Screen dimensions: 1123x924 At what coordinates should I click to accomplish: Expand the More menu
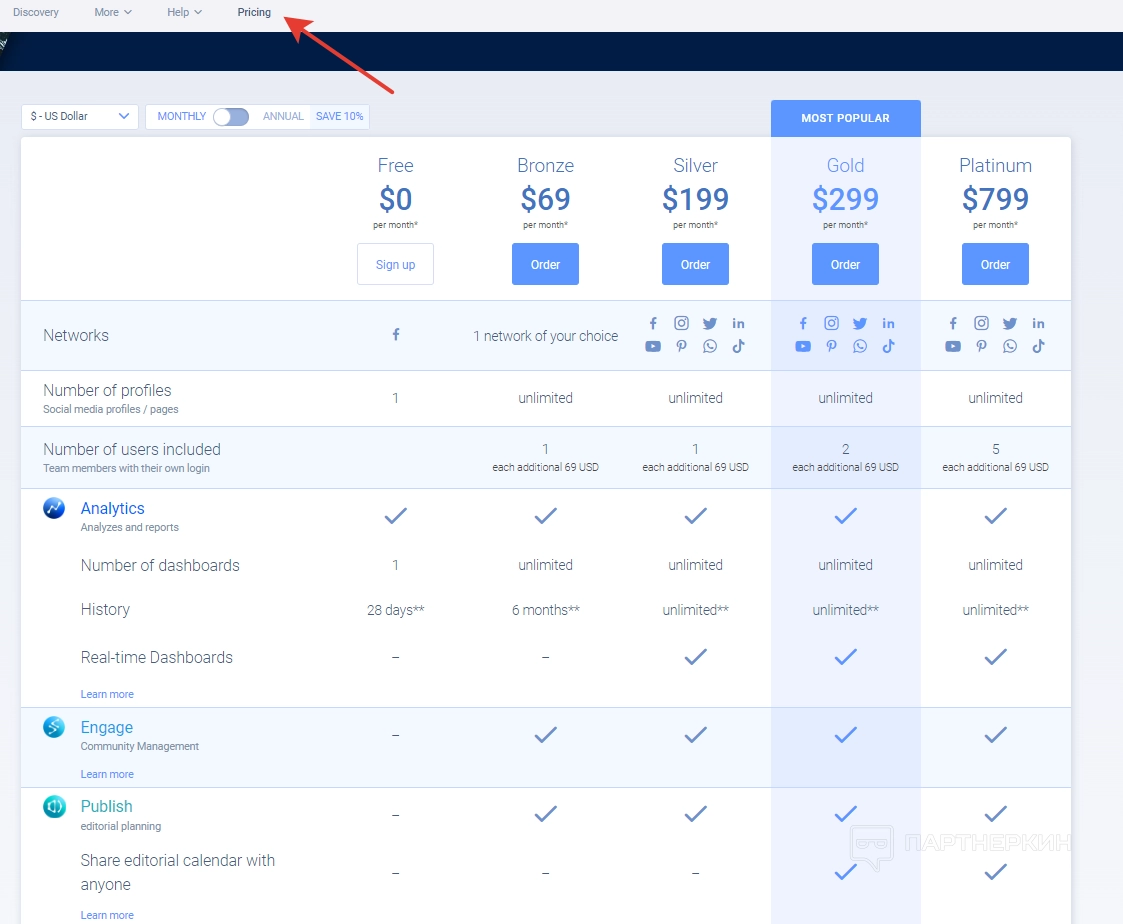112,12
